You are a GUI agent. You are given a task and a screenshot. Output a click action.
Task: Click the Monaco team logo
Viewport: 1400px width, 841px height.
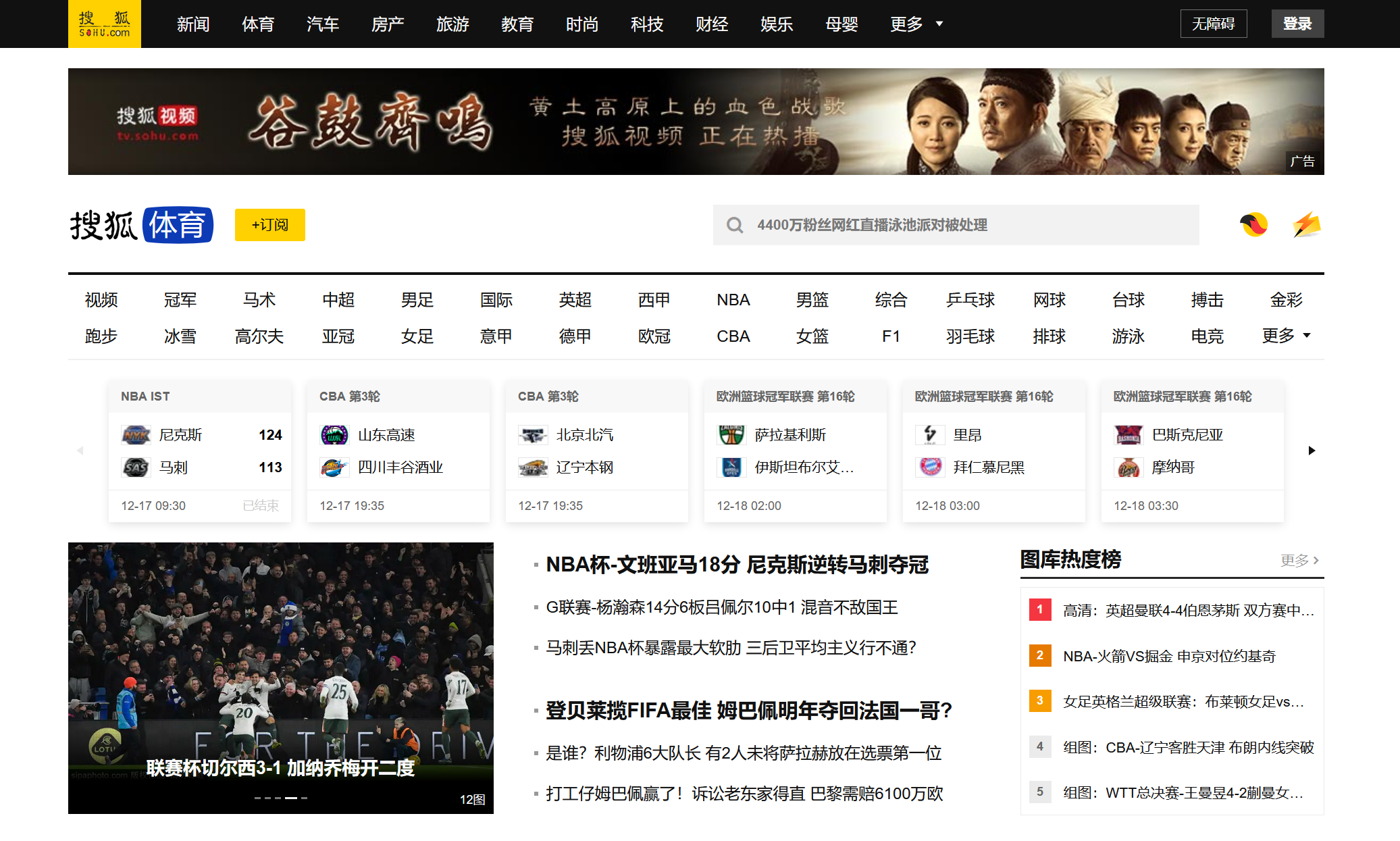(x=1129, y=467)
